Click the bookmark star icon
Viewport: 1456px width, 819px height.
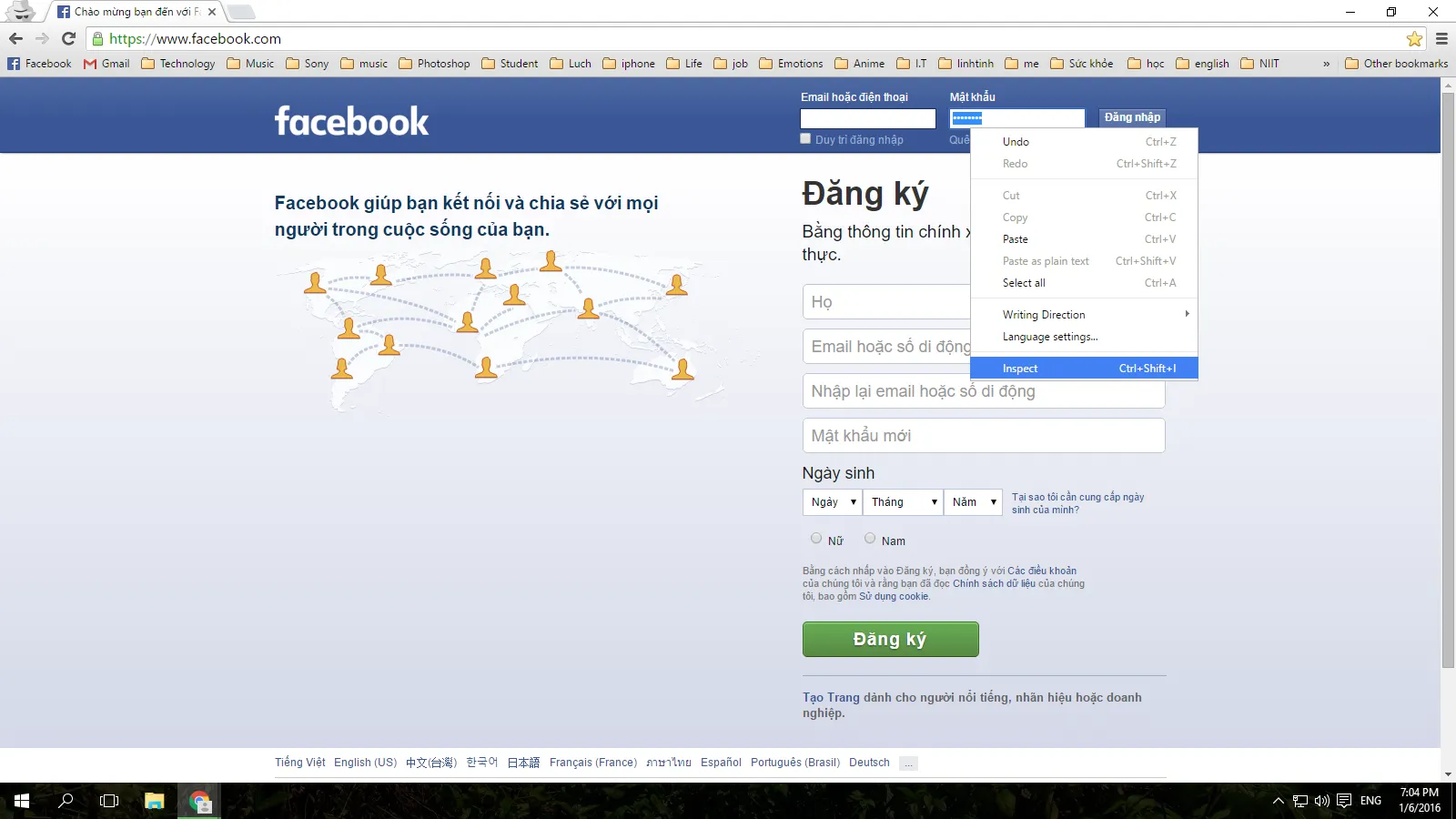coord(1414,38)
